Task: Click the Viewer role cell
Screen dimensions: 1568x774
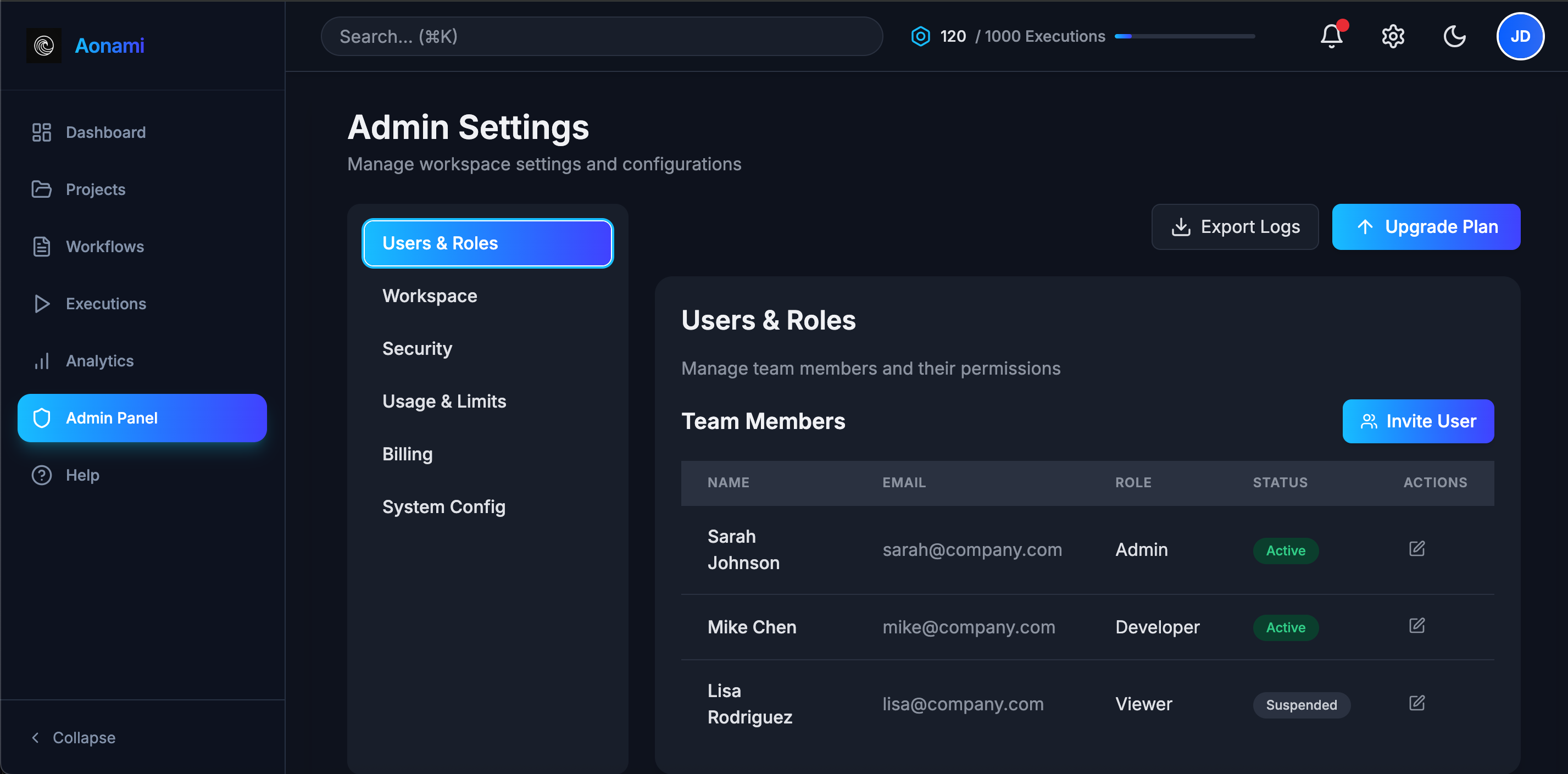Action: (x=1143, y=704)
